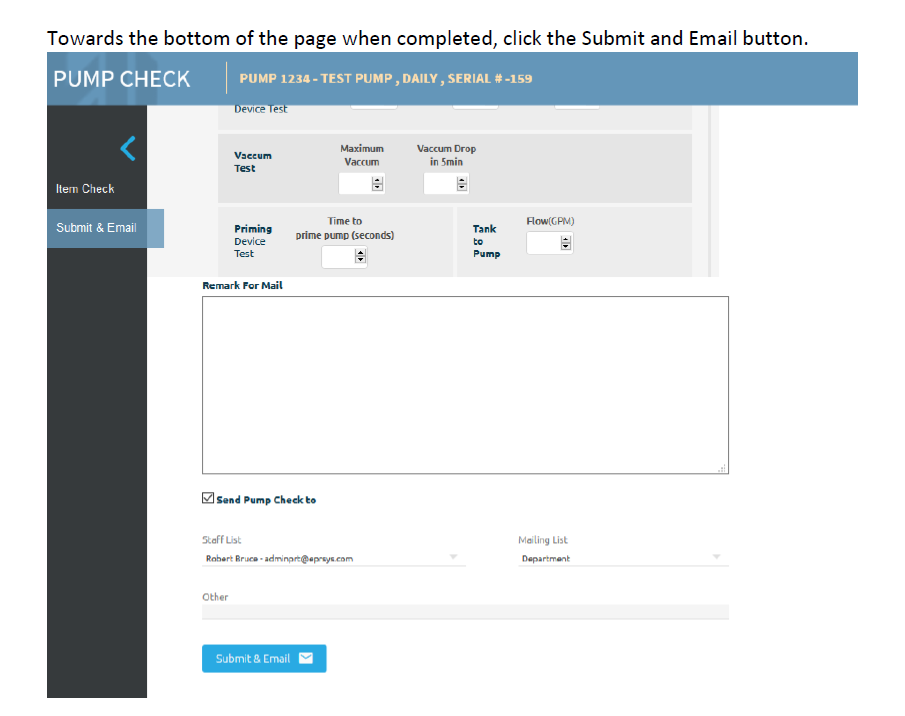905x716 pixels.
Task: Click the Remark textarea corner grip
Action: coord(722,468)
